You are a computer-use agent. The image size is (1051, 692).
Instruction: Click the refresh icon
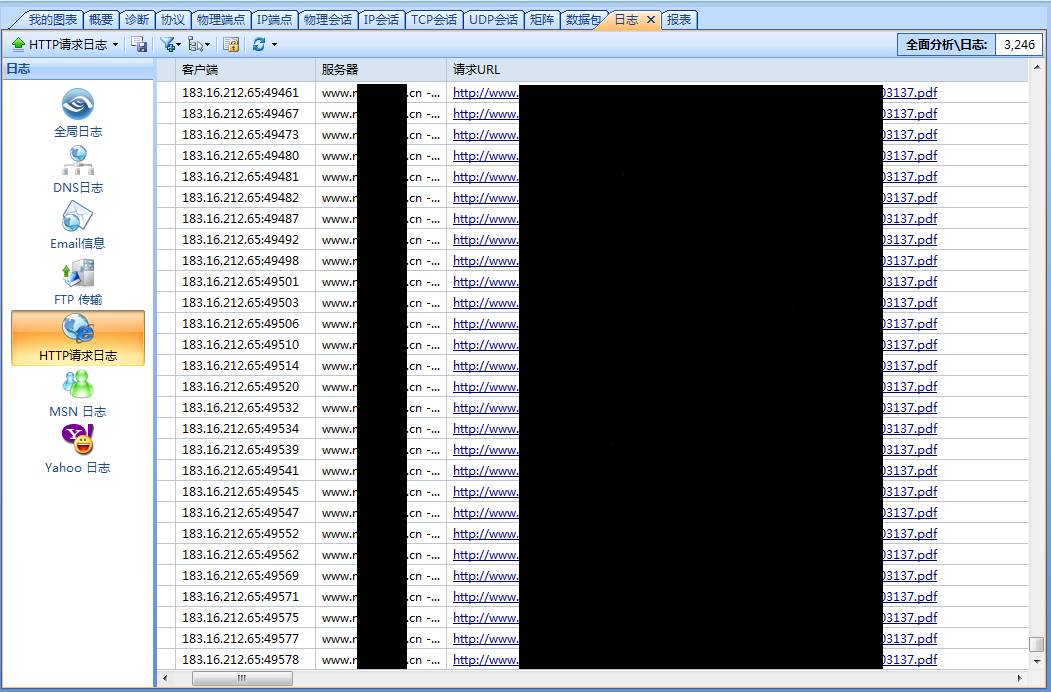click(259, 44)
